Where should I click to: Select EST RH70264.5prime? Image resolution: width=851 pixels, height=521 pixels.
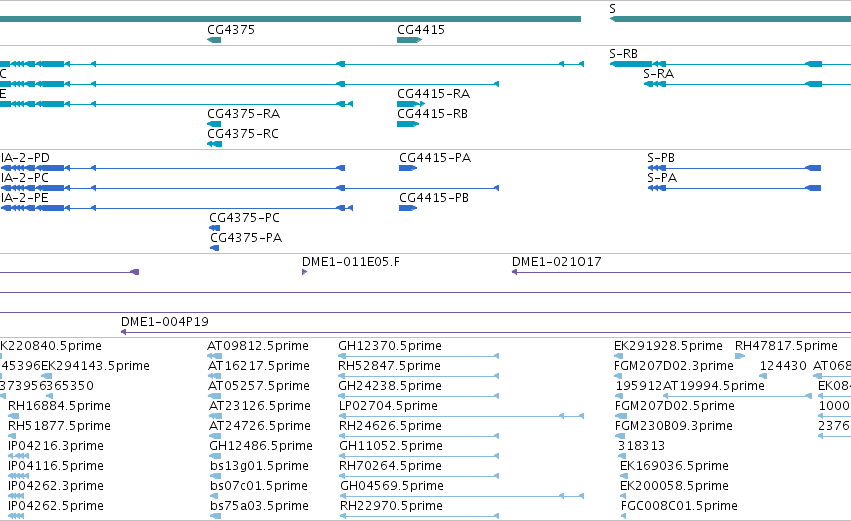tap(391, 466)
